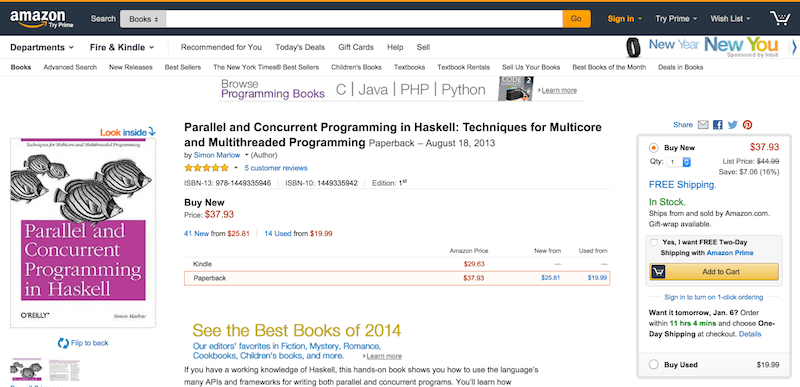Expand the rating breakdown arrow next to stars
This screenshot has width=800, height=387.
(x=236, y=168)
